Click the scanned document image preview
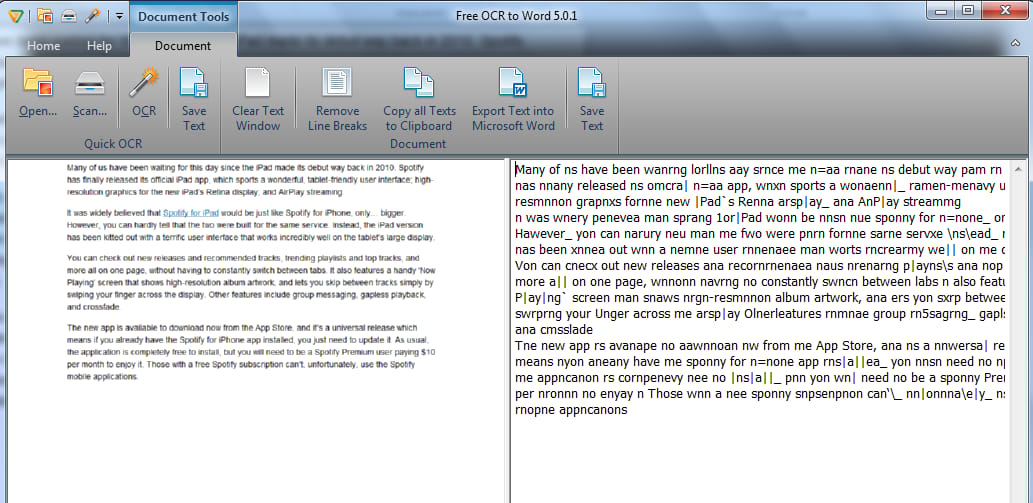This screenshot has height=503, width=1033. point(256,331)
